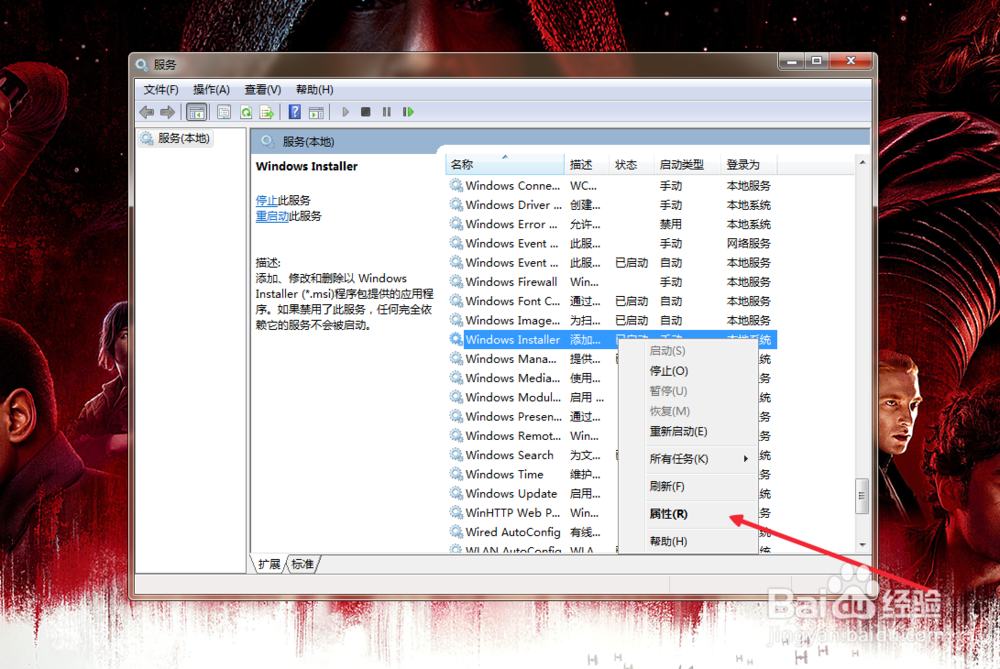Open the 文件(F) menu
1000x669 pixels.
[161, 89]
